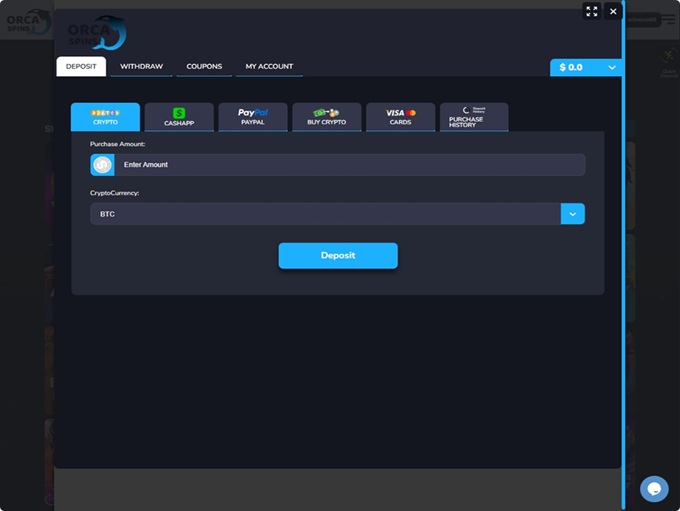Open Purchase History tab

473,117
